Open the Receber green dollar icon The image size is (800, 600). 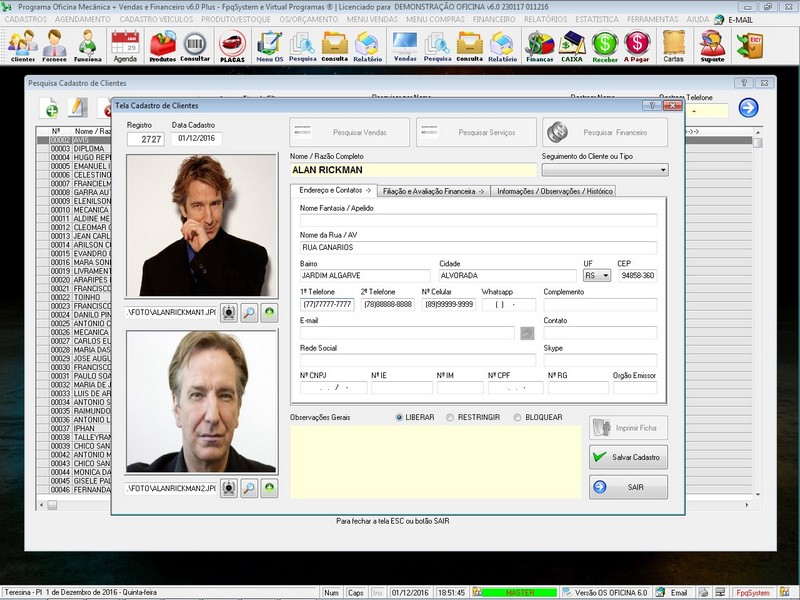point(605,46)
